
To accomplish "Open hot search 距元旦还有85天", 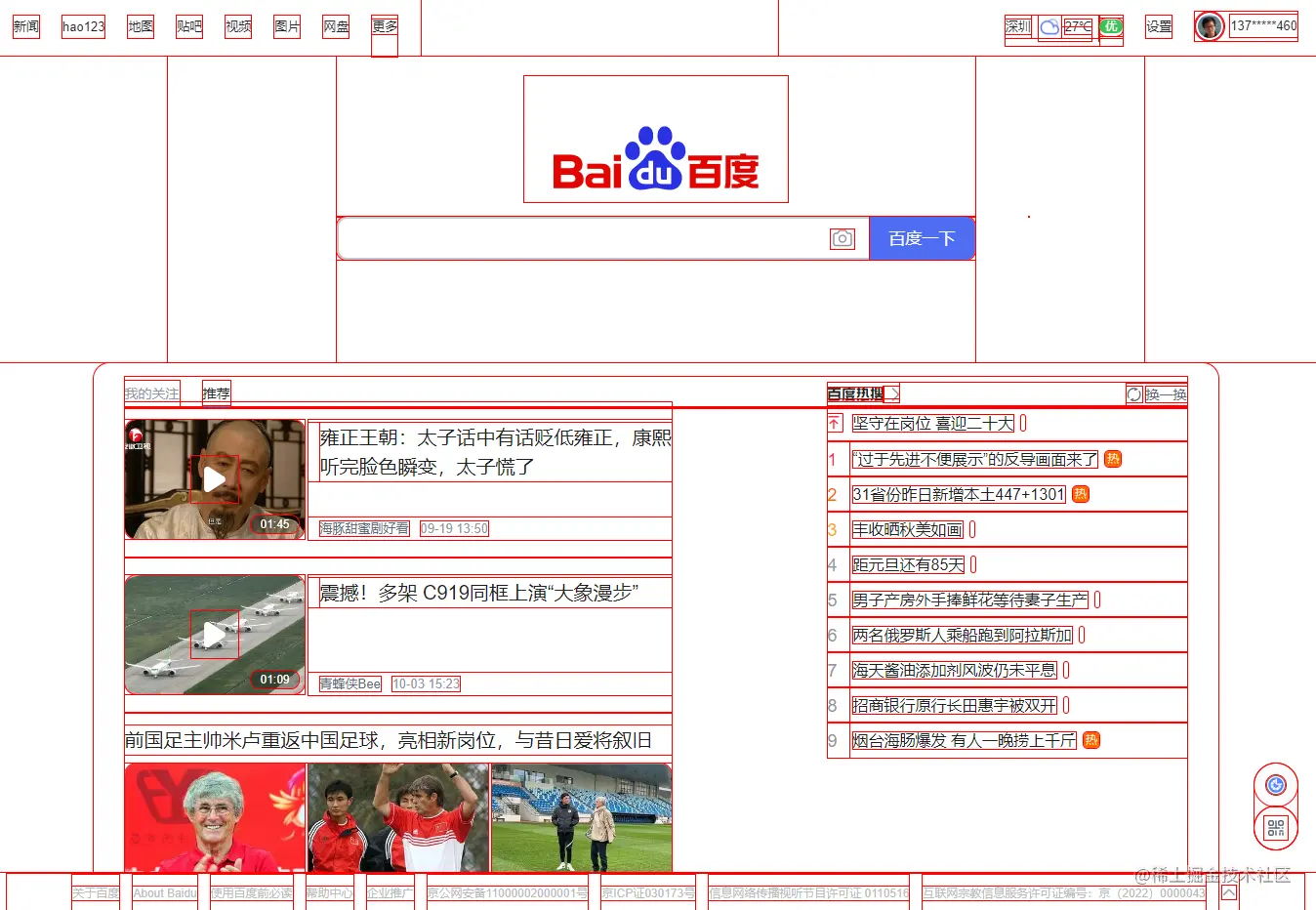I will click(x=908, y=564).
